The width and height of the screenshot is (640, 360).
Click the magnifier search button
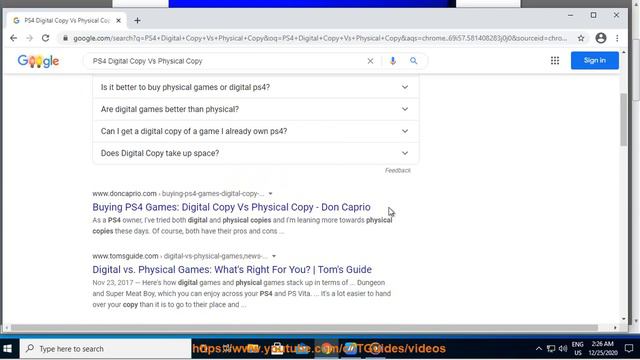point(413,61)
